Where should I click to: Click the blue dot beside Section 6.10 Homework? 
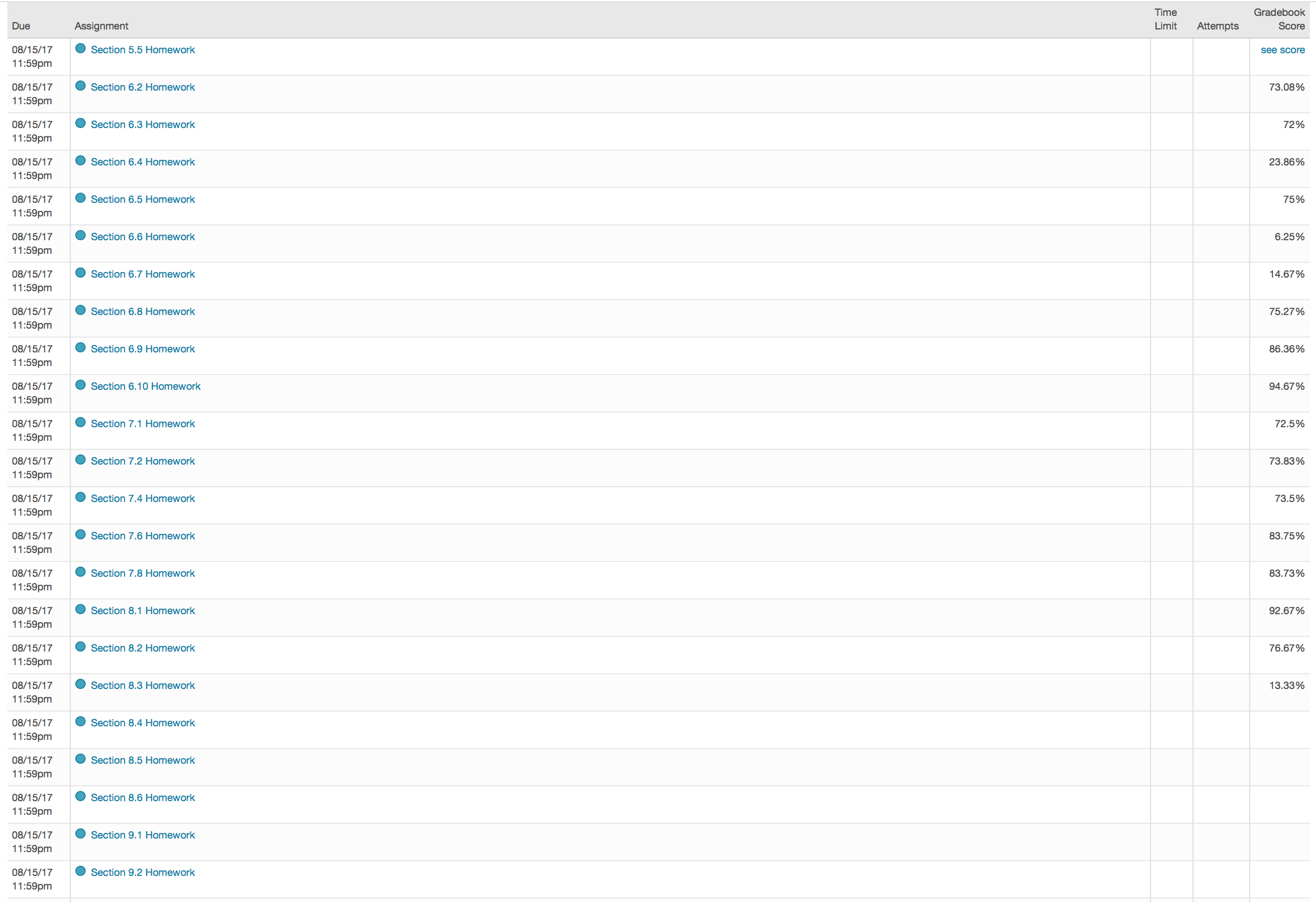point(80,385)
